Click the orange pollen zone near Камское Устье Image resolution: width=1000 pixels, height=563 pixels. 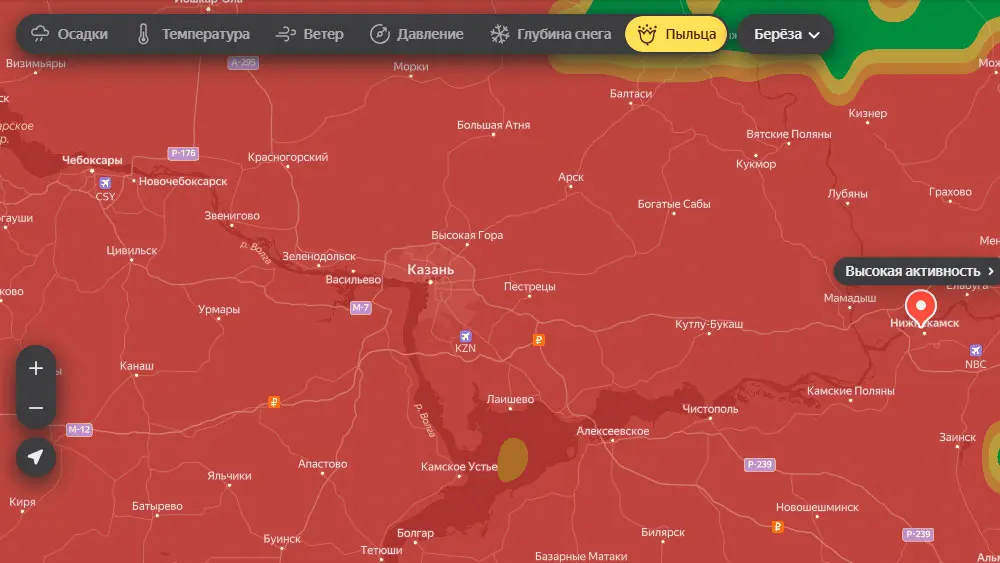pyautogui.click(x=513, y=459)
